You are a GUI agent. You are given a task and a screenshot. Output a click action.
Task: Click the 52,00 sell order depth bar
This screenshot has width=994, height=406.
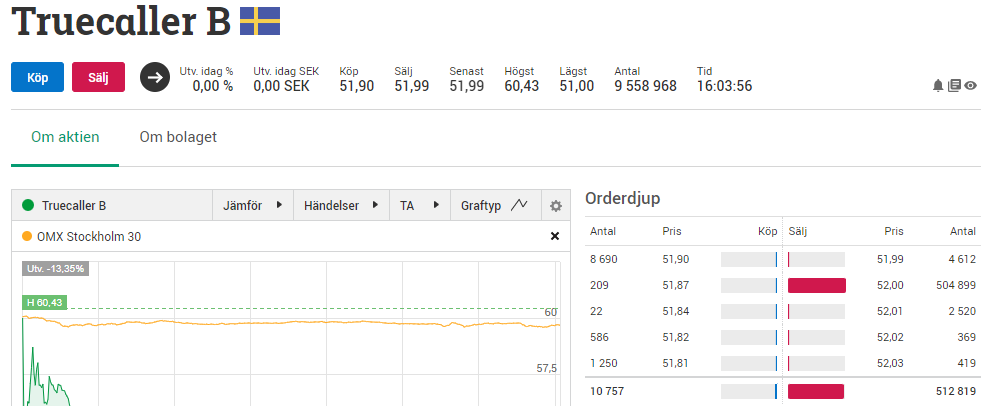point(816,286)
